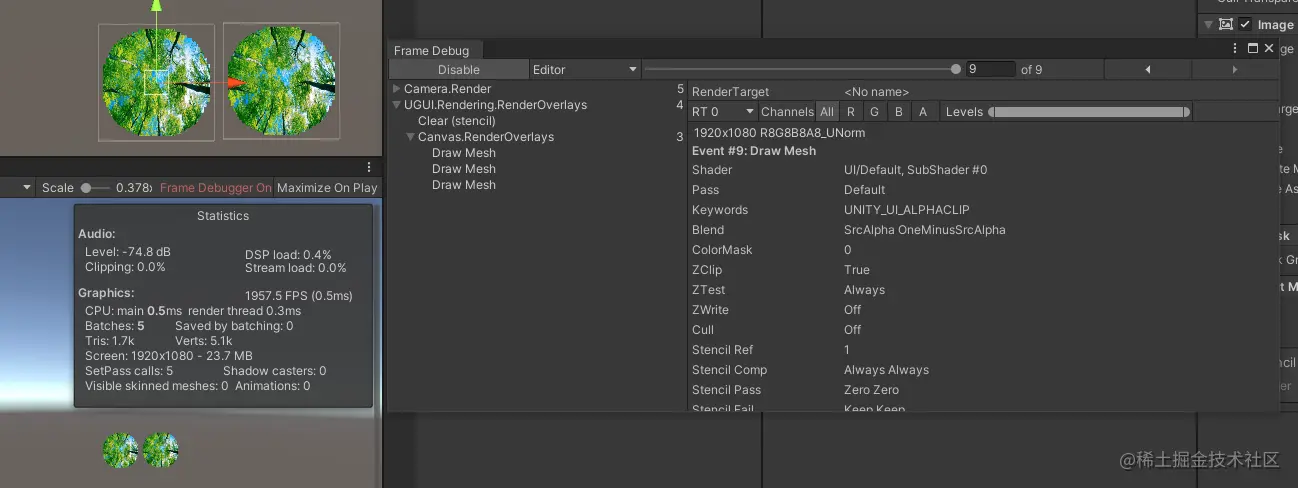Toggle the R channel button
The image size is (1298, 488).
850,111
